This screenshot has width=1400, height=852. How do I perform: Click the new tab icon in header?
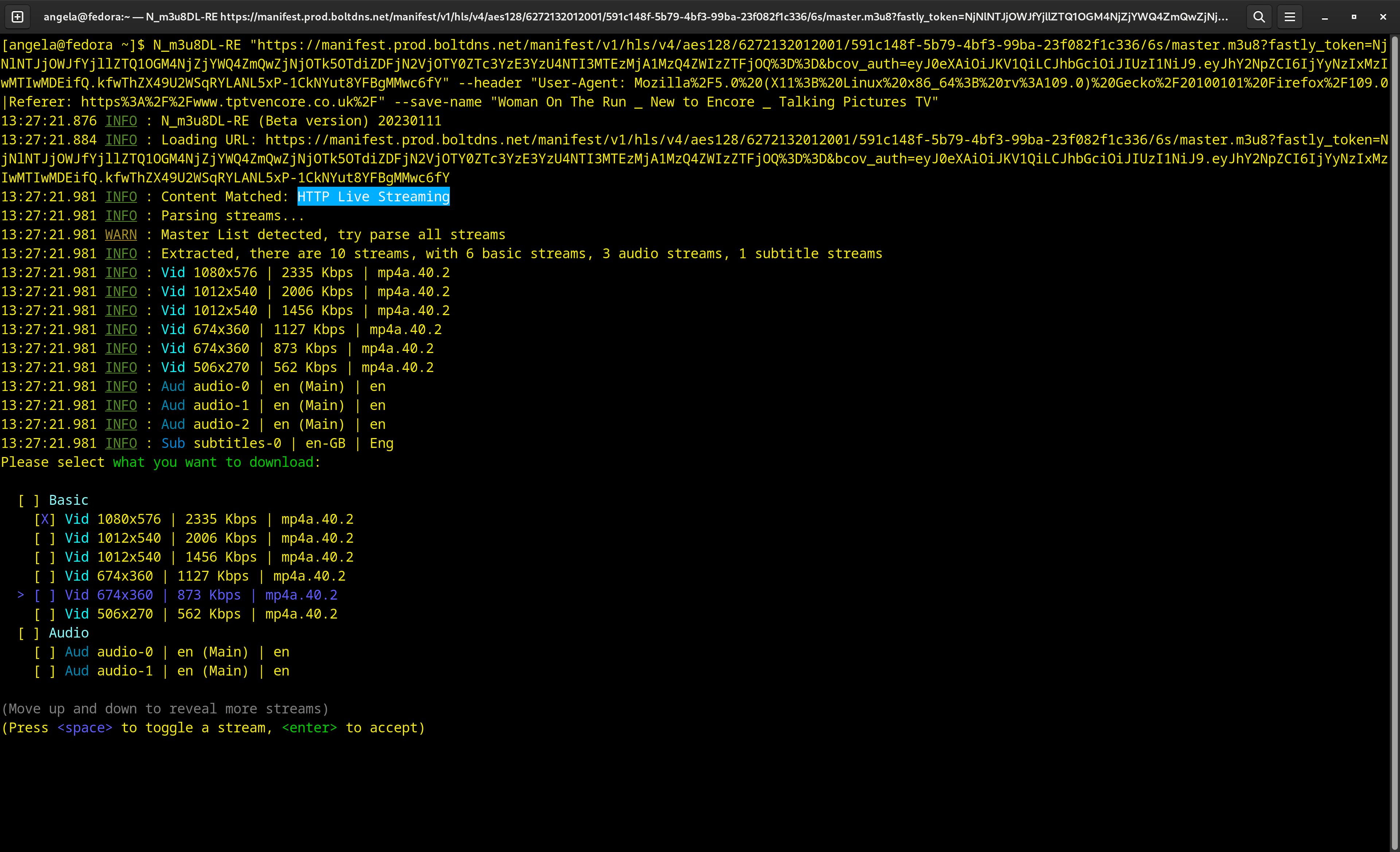17,17
